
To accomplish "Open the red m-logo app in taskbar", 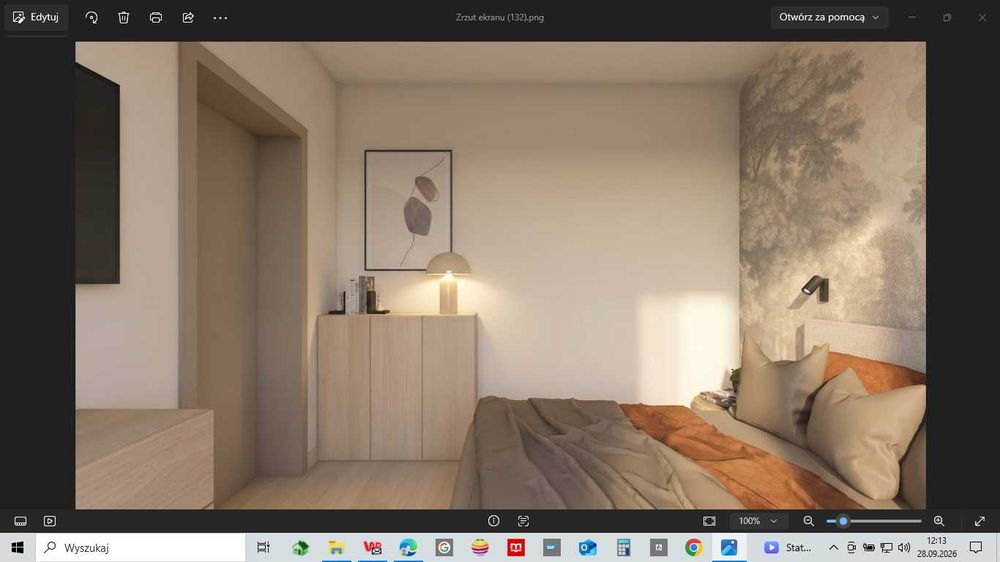I will [x=516, y=547].
